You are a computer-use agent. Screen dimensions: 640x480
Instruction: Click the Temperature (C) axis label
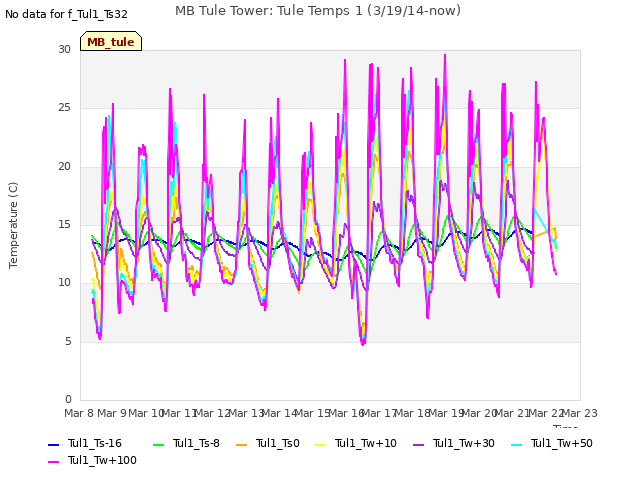[13, 225]
